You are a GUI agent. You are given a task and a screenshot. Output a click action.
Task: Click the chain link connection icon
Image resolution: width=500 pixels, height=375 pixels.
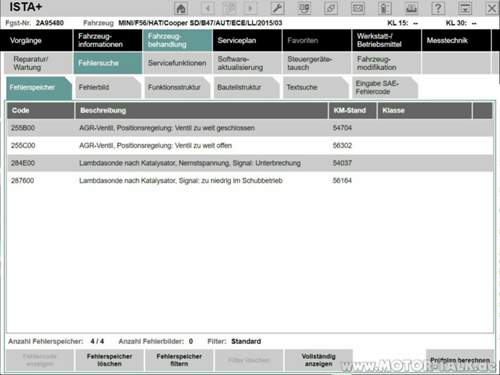click(x=331, y=8)
